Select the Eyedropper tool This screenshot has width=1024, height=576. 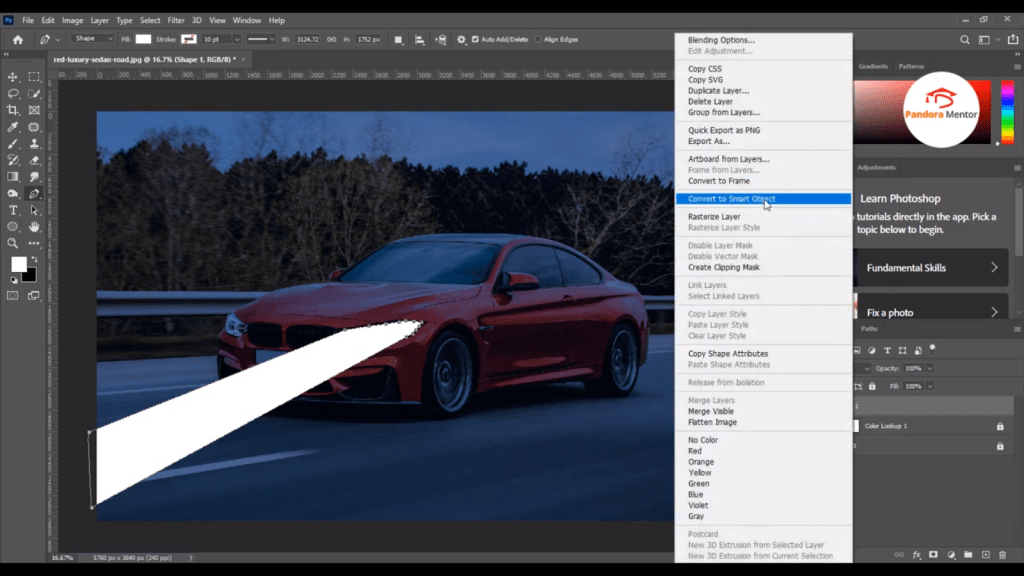[x=13, y=127]
